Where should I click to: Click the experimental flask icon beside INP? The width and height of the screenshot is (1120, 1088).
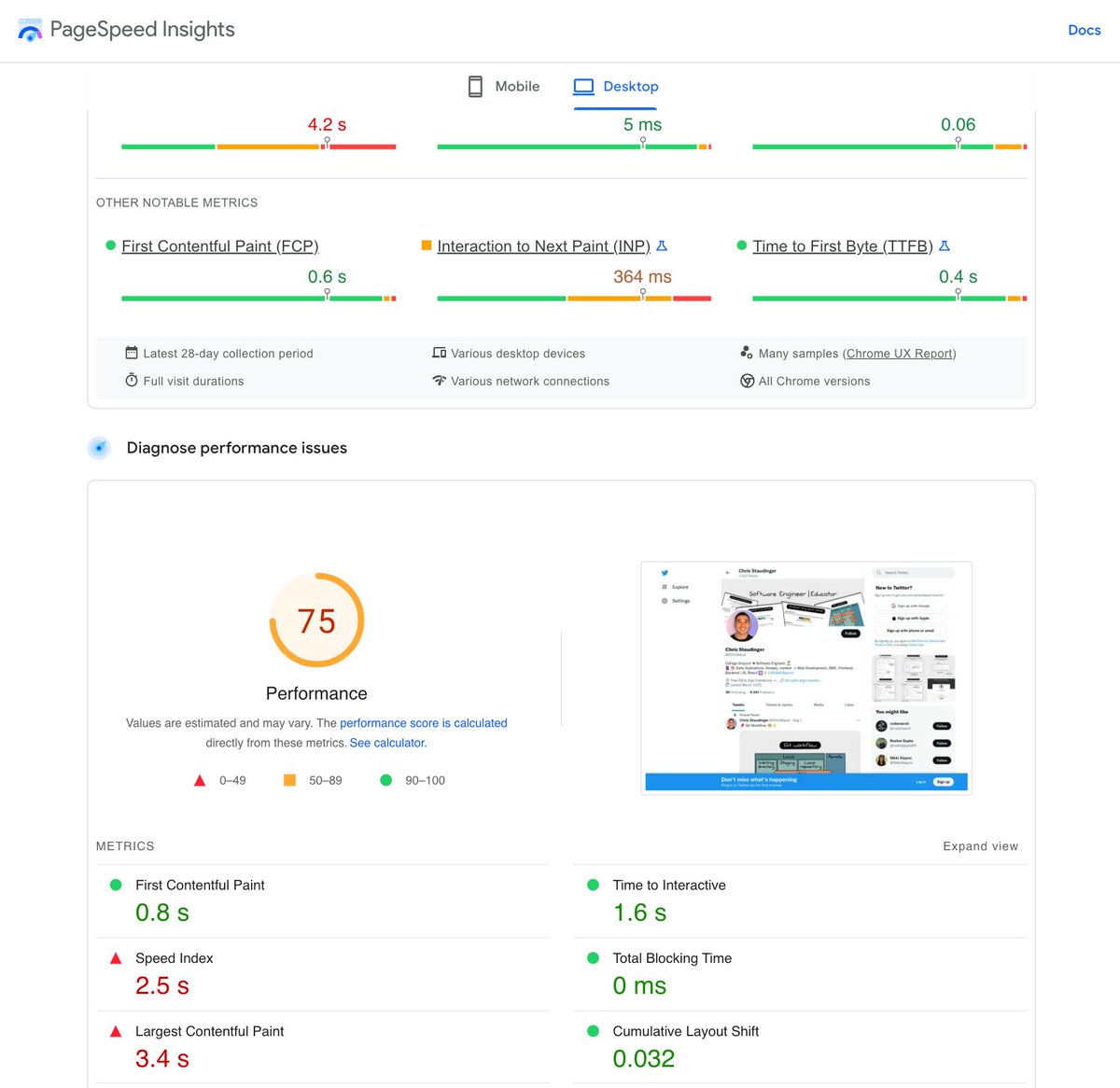(662, 245)
